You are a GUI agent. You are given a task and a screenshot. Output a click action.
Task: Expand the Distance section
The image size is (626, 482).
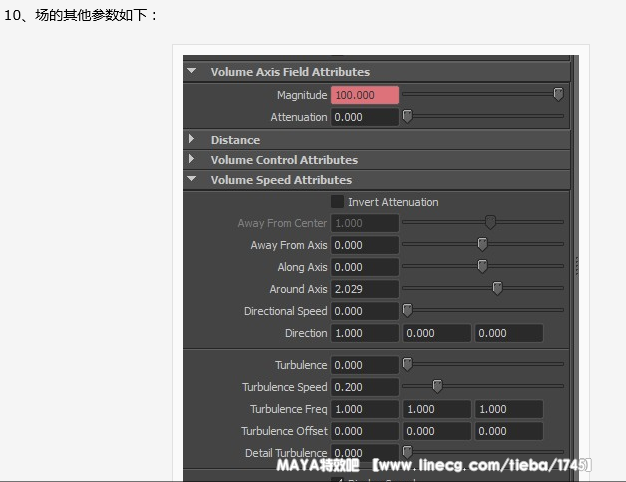pos(192,139)
